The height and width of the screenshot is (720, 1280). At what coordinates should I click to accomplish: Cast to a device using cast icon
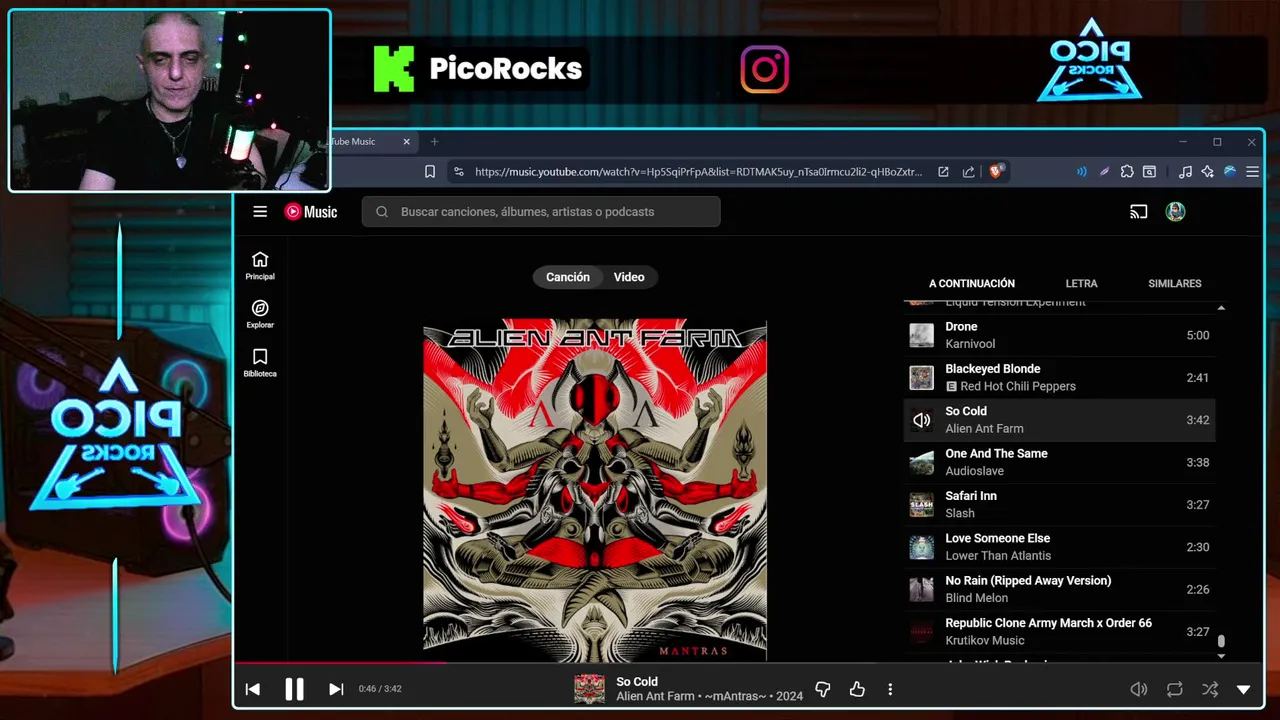(1138, 211)
